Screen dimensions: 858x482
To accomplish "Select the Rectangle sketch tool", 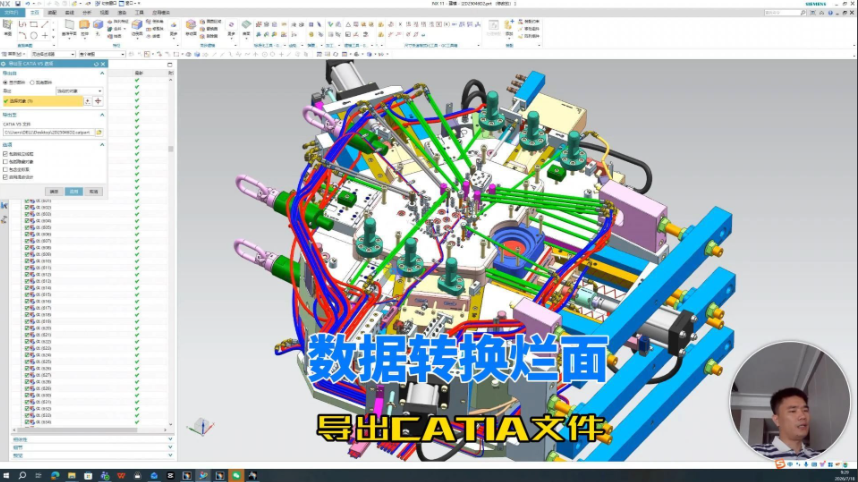I will 34,24.
